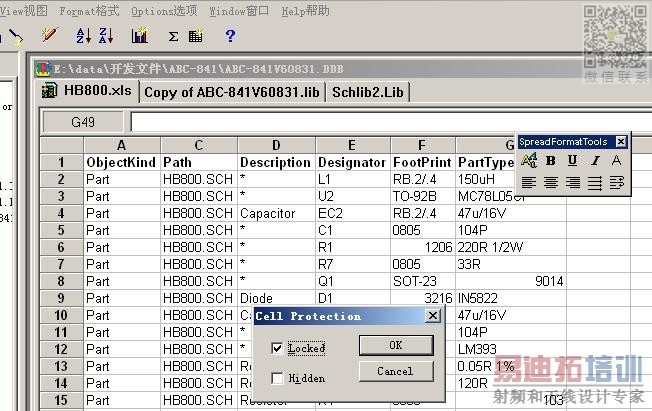652x411 pixels.
Task: Click the FootPrint header cell
Action: pos(422,162)
